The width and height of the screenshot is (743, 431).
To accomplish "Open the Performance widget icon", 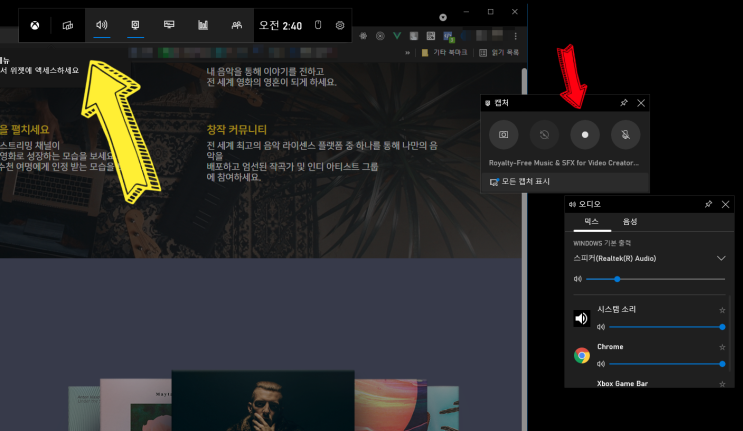I will [x=169, y=25].
